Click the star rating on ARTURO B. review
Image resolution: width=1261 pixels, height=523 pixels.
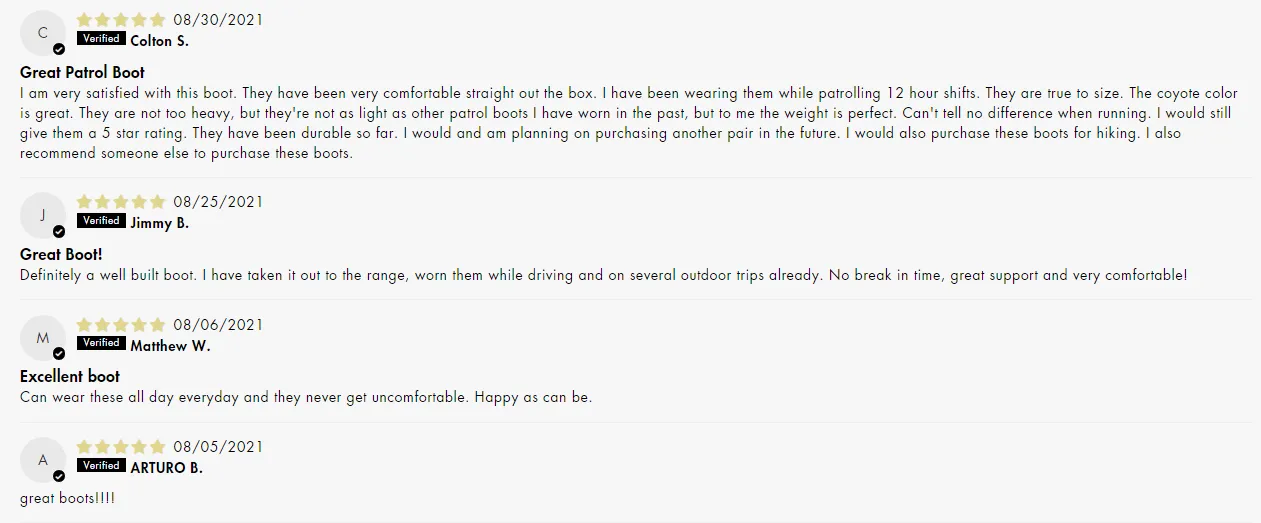pos(121,446)
